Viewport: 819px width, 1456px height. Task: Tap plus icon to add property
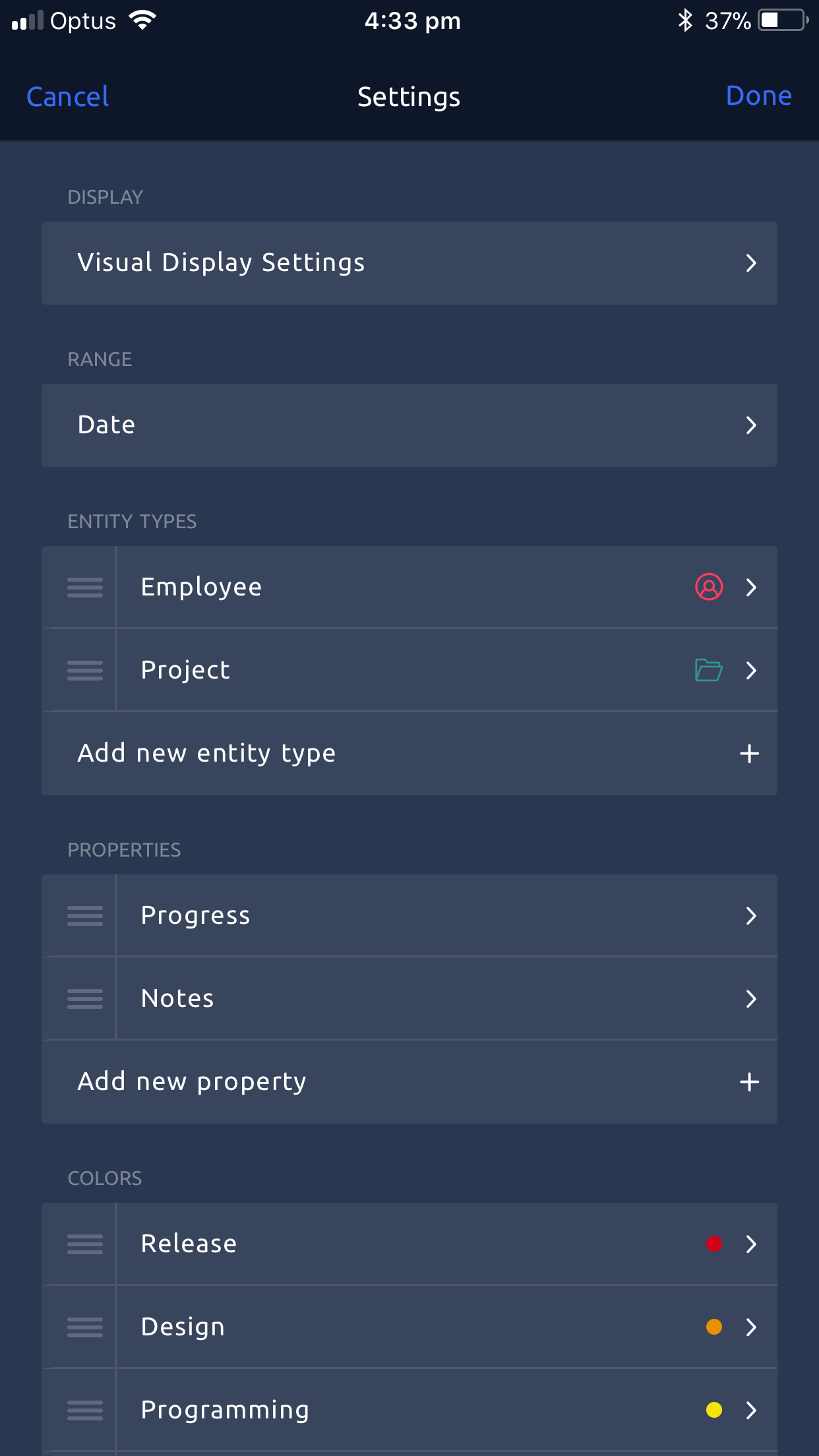pos(749,1081)
